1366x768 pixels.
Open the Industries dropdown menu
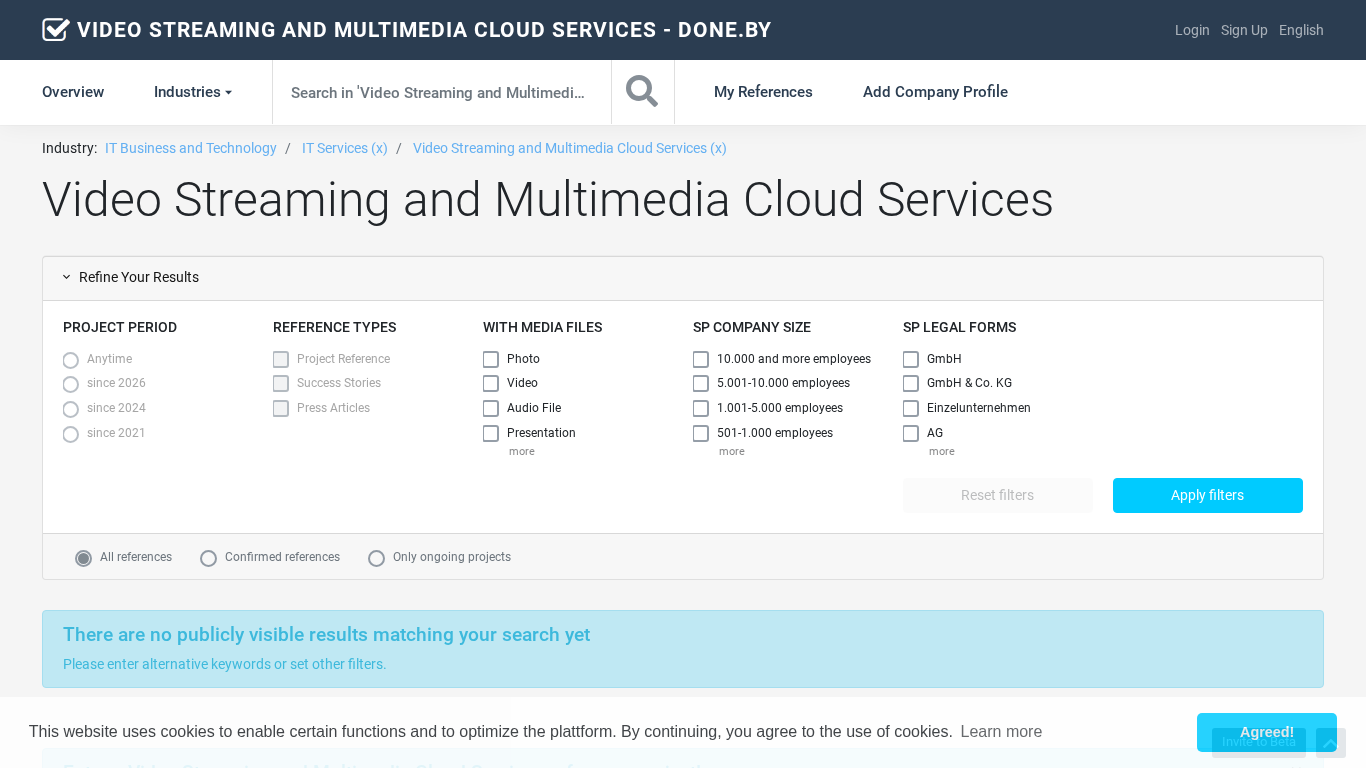[x=192, y=92]
